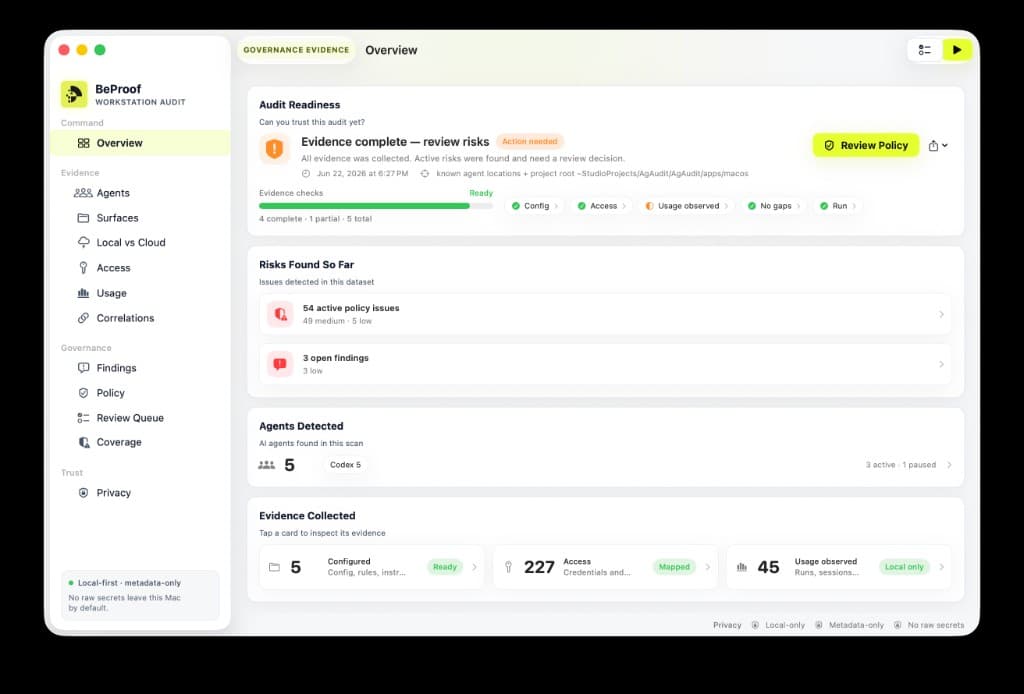Open the Run evidence check chip

[x=838, y=206]
